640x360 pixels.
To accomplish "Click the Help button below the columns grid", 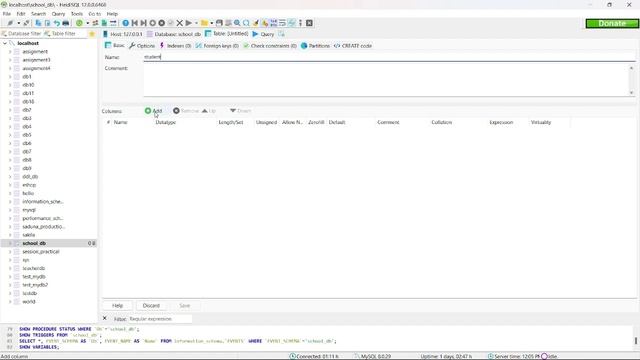I will click(x=118, y=305).
